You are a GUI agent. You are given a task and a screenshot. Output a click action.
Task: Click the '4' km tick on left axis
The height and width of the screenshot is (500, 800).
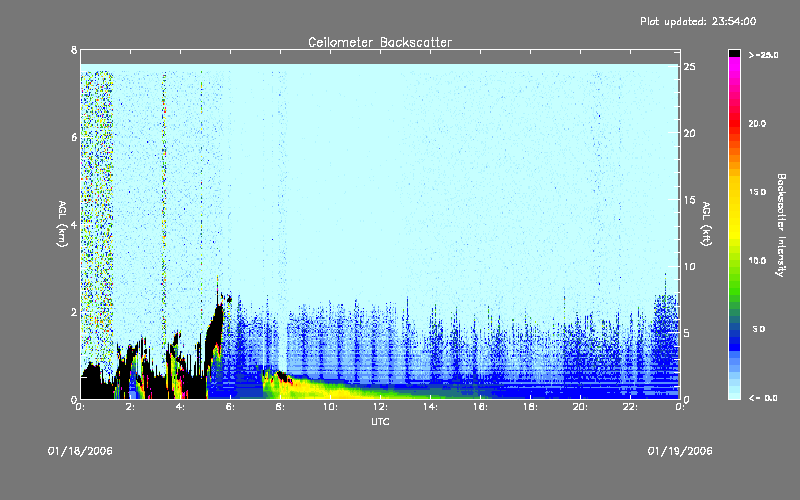pos(74,224)
